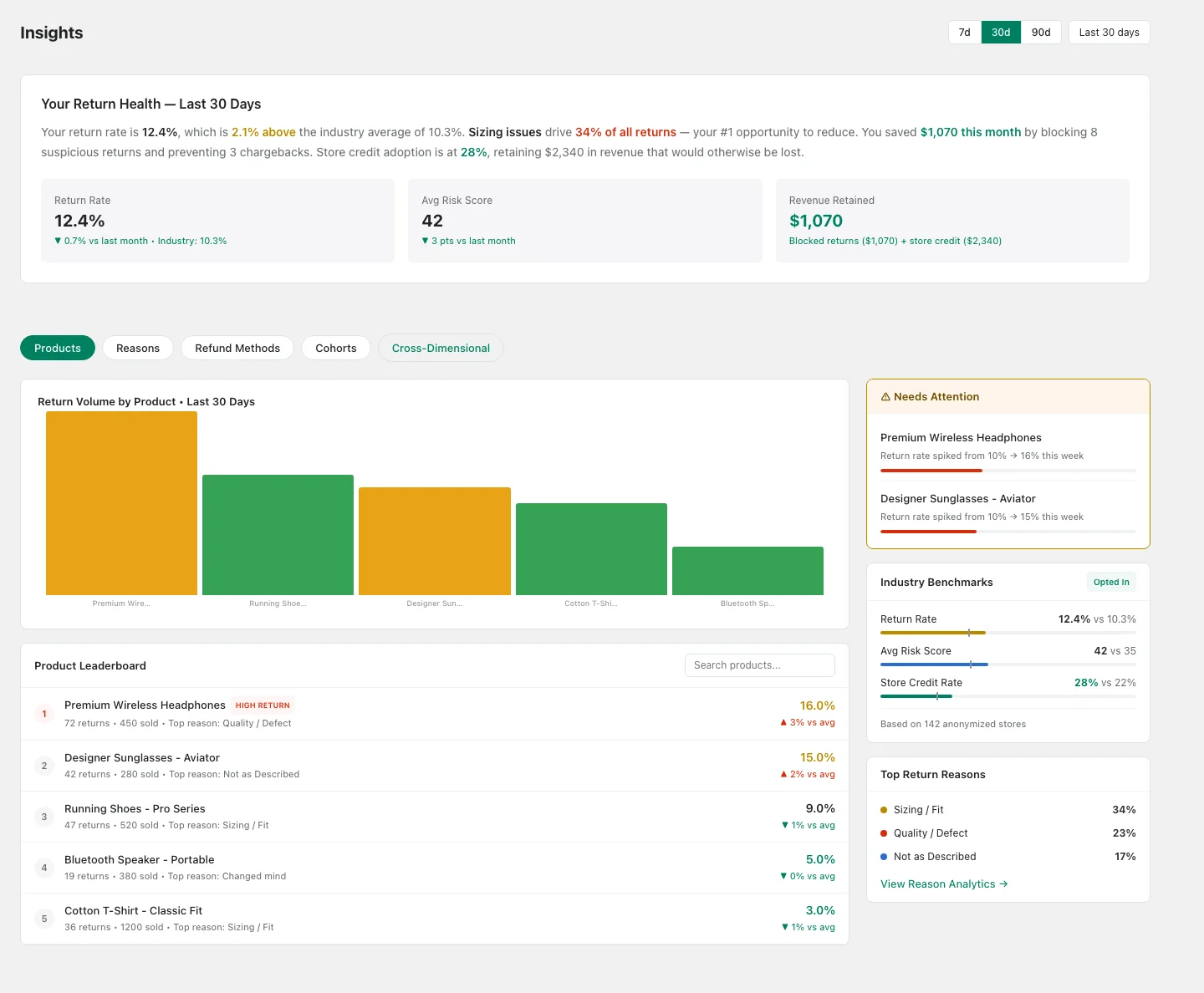The width and height of the screenshot is (1204, 993).
Task: Click the HIGH RETURN badge on headphones
Action: pos(263,705)
